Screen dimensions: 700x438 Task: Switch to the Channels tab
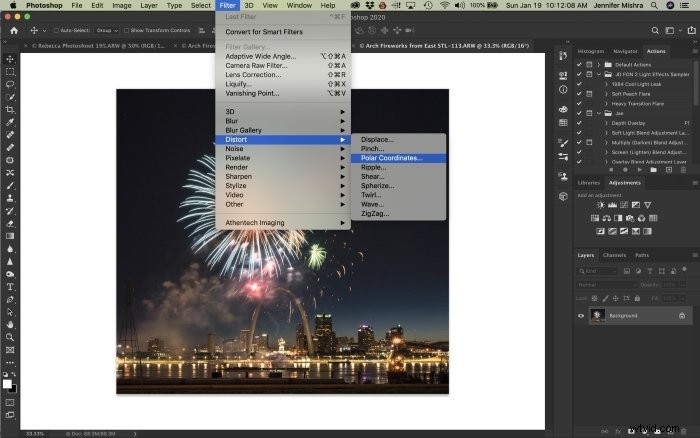pyautogui.click(x=614, y=255)
